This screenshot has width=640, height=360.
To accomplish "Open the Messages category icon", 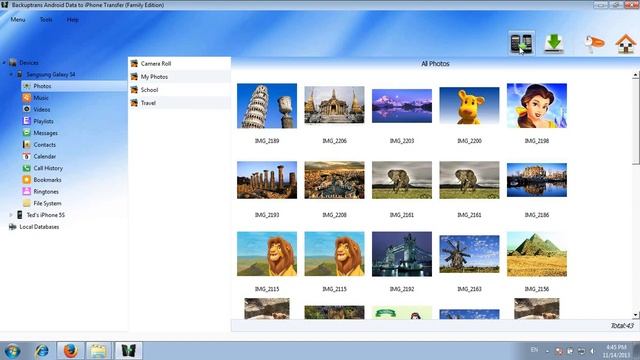I will (x=27, y=133).
